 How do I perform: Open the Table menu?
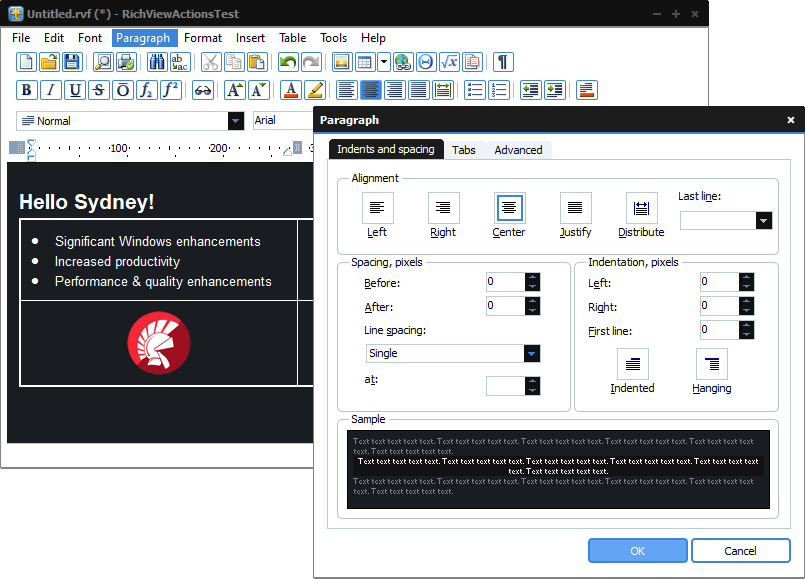[292, 37]
